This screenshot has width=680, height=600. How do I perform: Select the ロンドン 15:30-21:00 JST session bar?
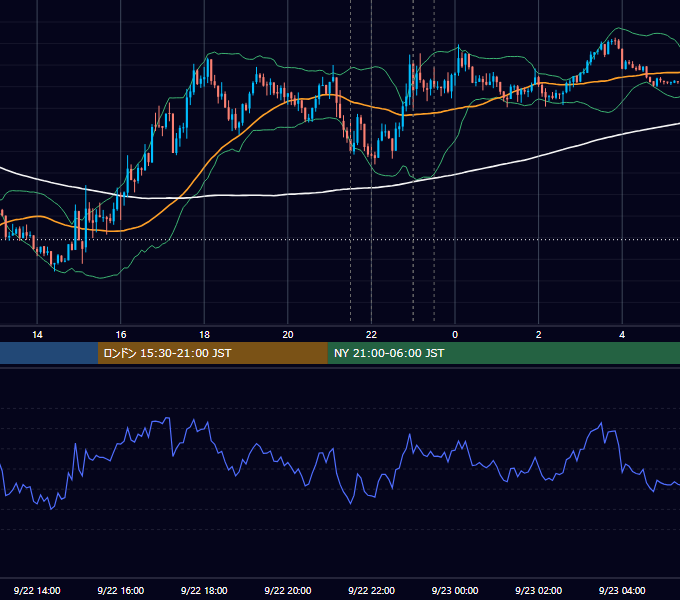tap(212, 353)
